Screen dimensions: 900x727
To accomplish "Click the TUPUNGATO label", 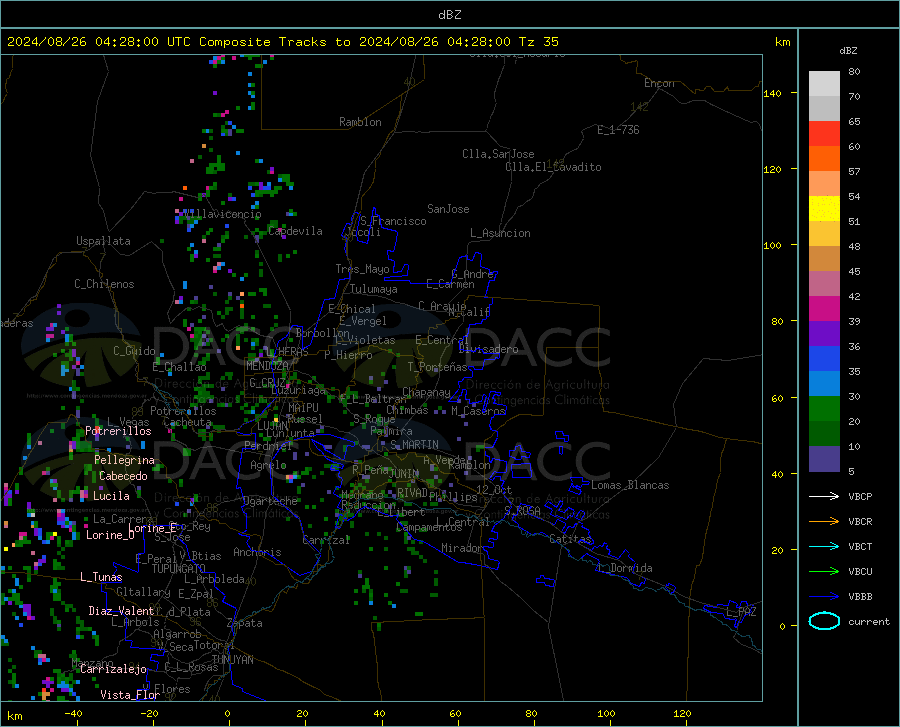I will tap(179, 569).
